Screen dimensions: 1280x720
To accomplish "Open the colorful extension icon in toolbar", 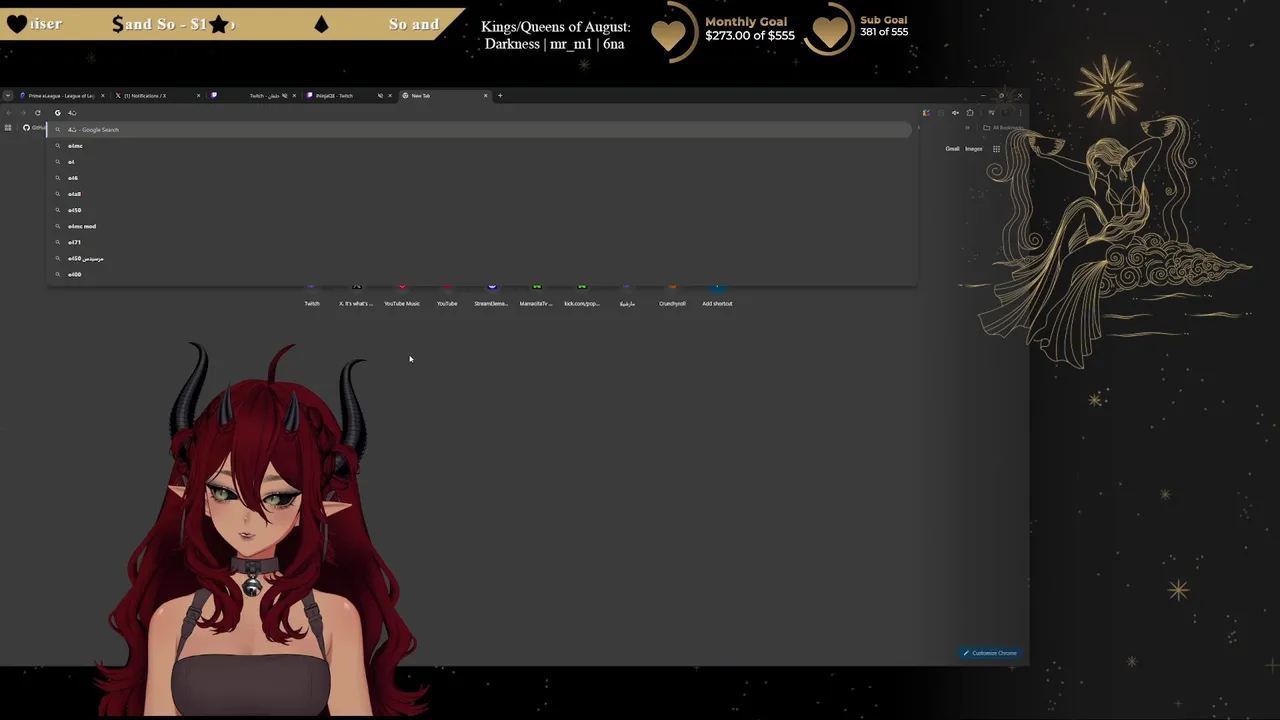I will click(x=926, y=113).
